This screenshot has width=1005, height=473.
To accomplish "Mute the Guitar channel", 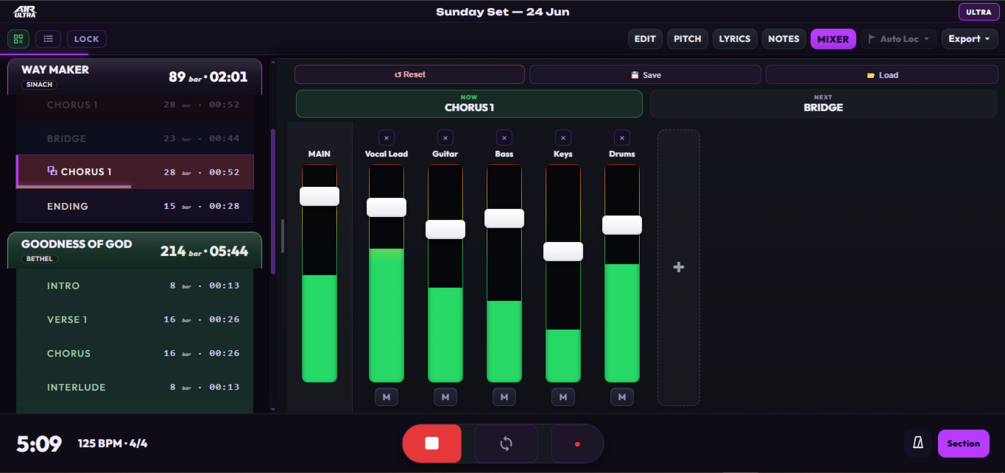I will [445, 397].
